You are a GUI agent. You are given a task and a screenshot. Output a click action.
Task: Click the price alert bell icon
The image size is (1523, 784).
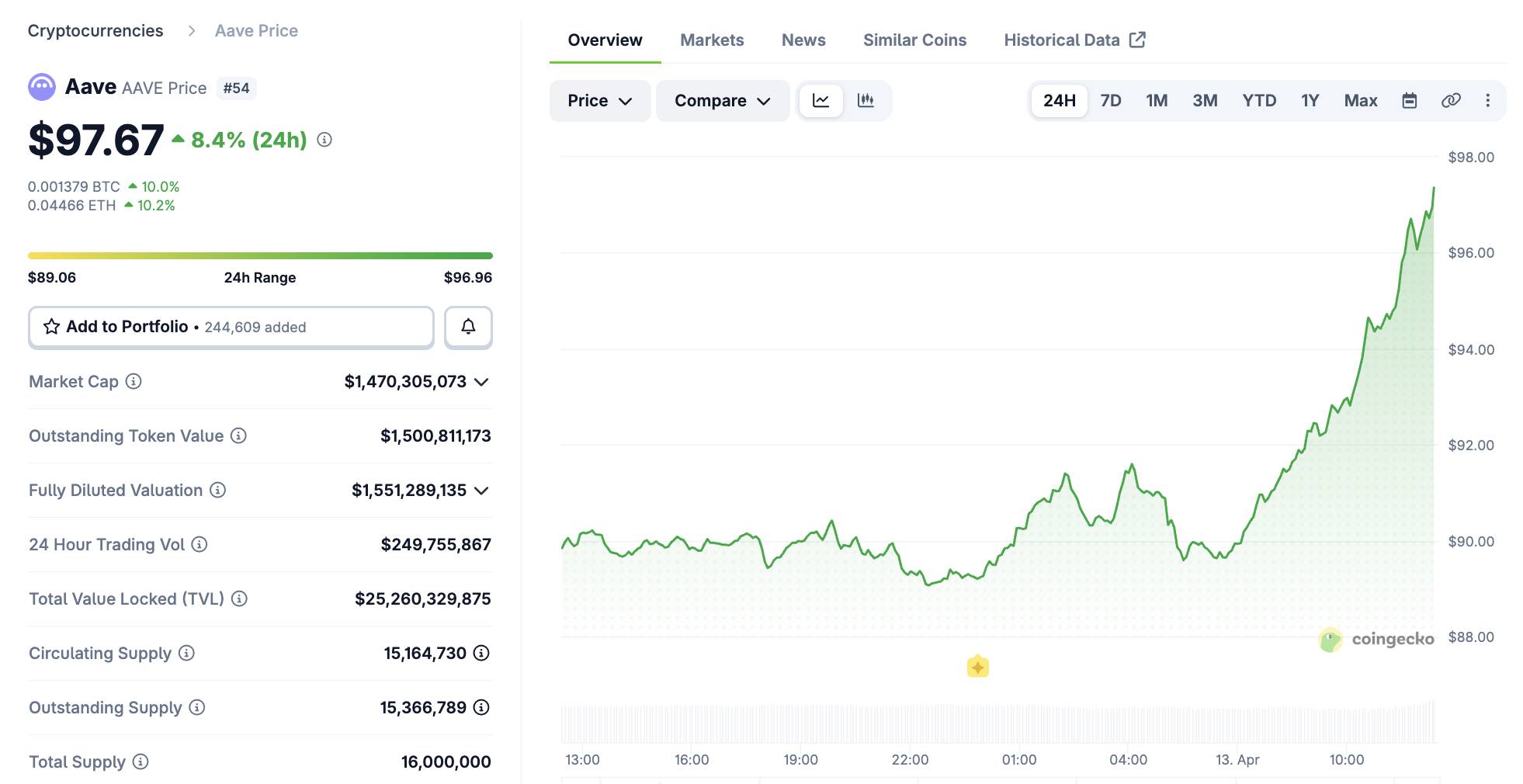[468, 327]
